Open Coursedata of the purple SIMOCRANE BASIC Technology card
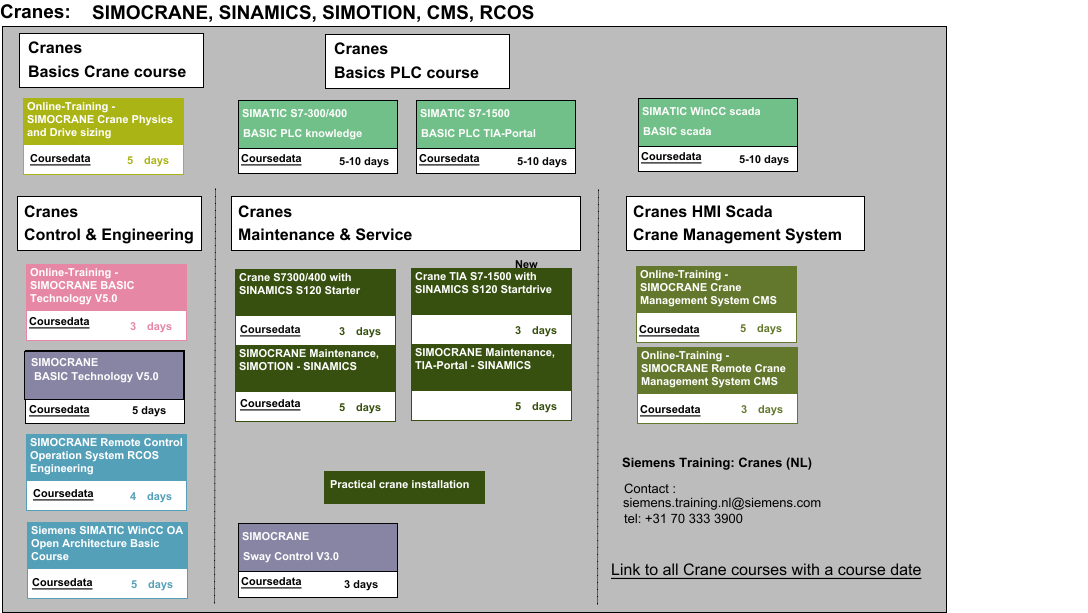1088x613 pixels. click(x=59, y=410)
